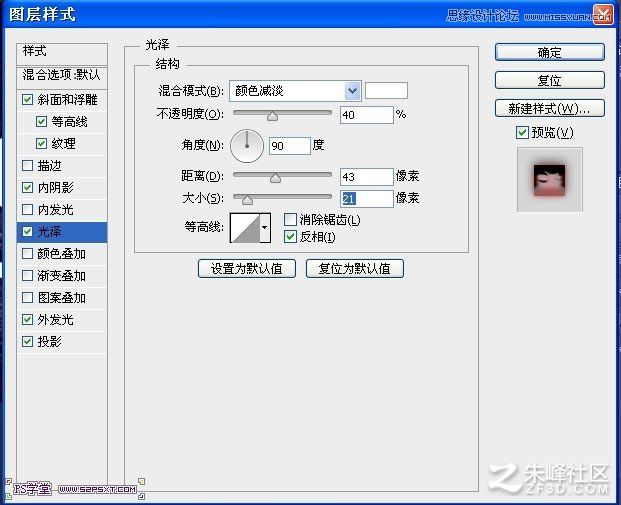Enable the 图案叠加 checkbox
Screen dimensions: 621x505
click(27, 297)
